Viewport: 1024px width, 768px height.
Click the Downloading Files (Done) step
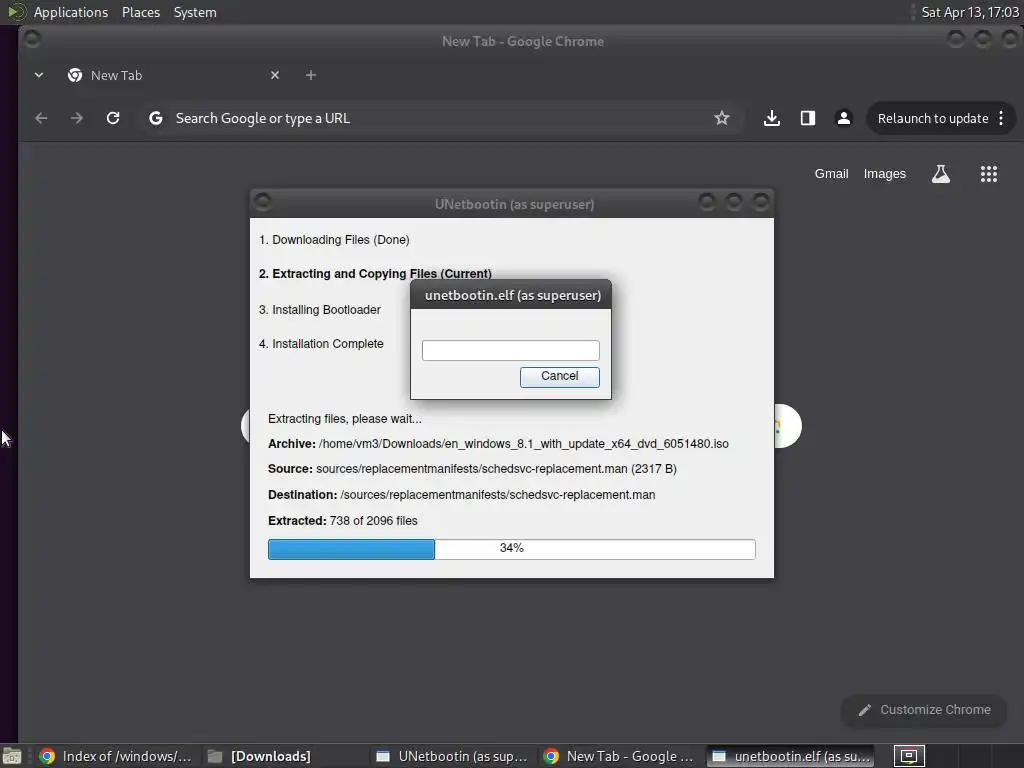pyautogui.click(x=334, y=240)
